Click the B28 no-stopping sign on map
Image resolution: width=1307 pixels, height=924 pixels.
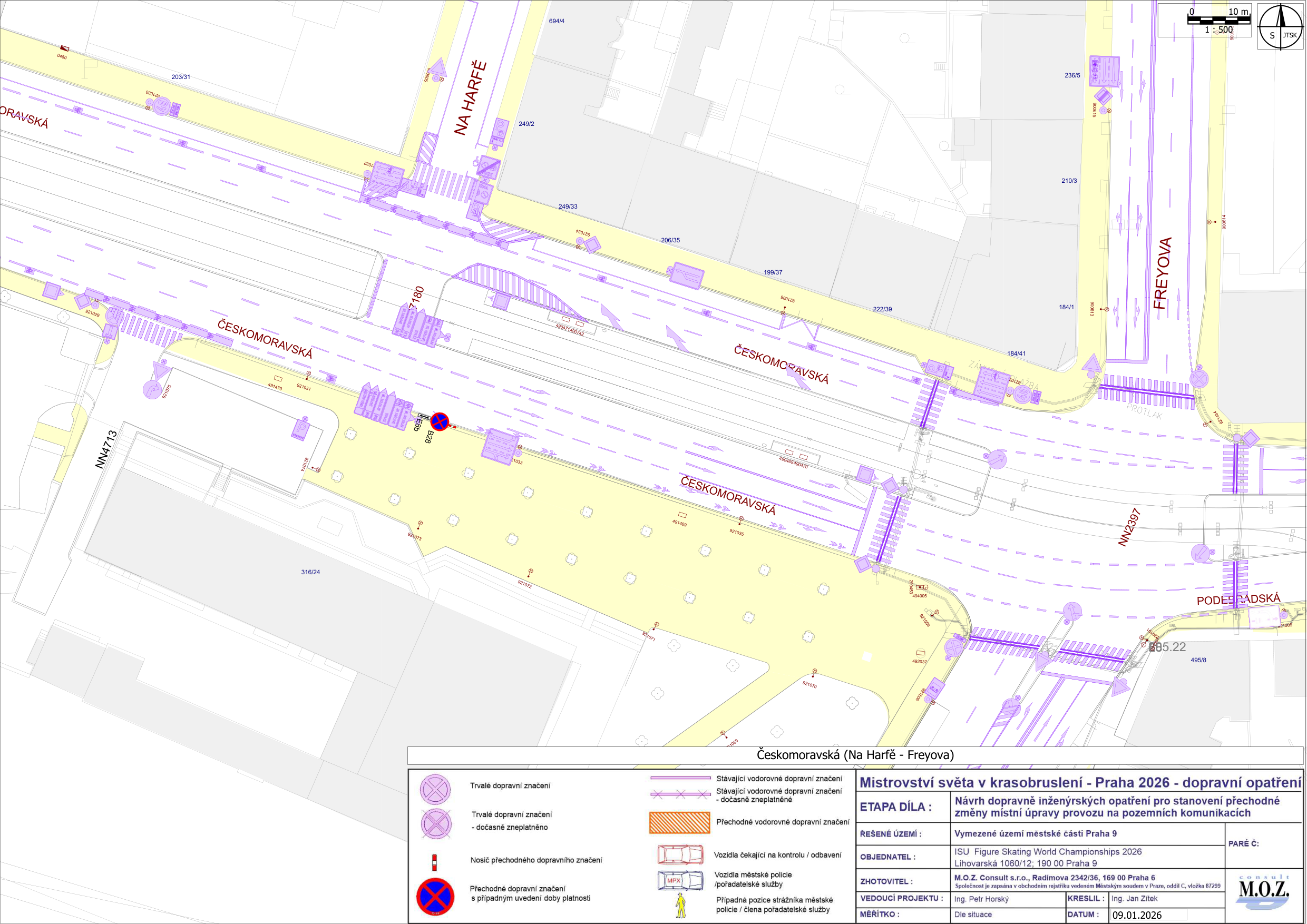pos(440,421)
